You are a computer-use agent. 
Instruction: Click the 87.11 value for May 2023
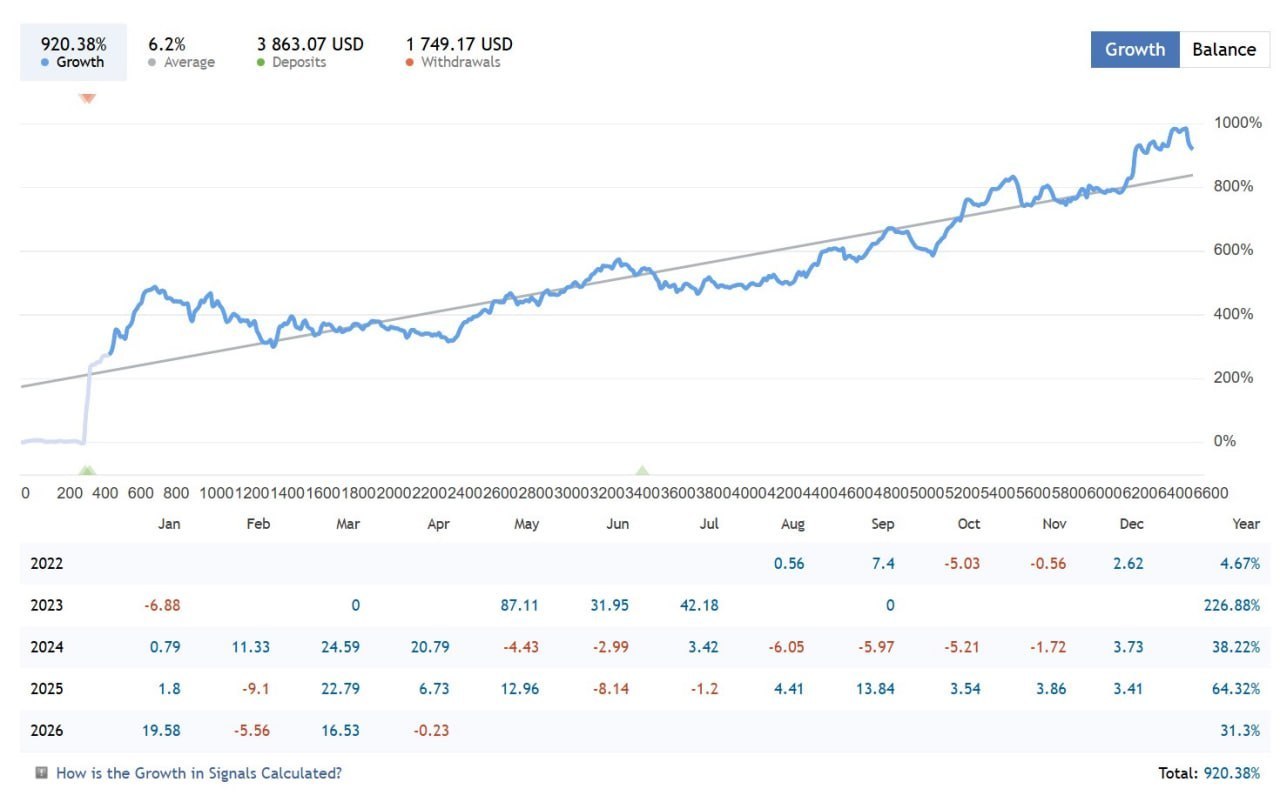519,605
